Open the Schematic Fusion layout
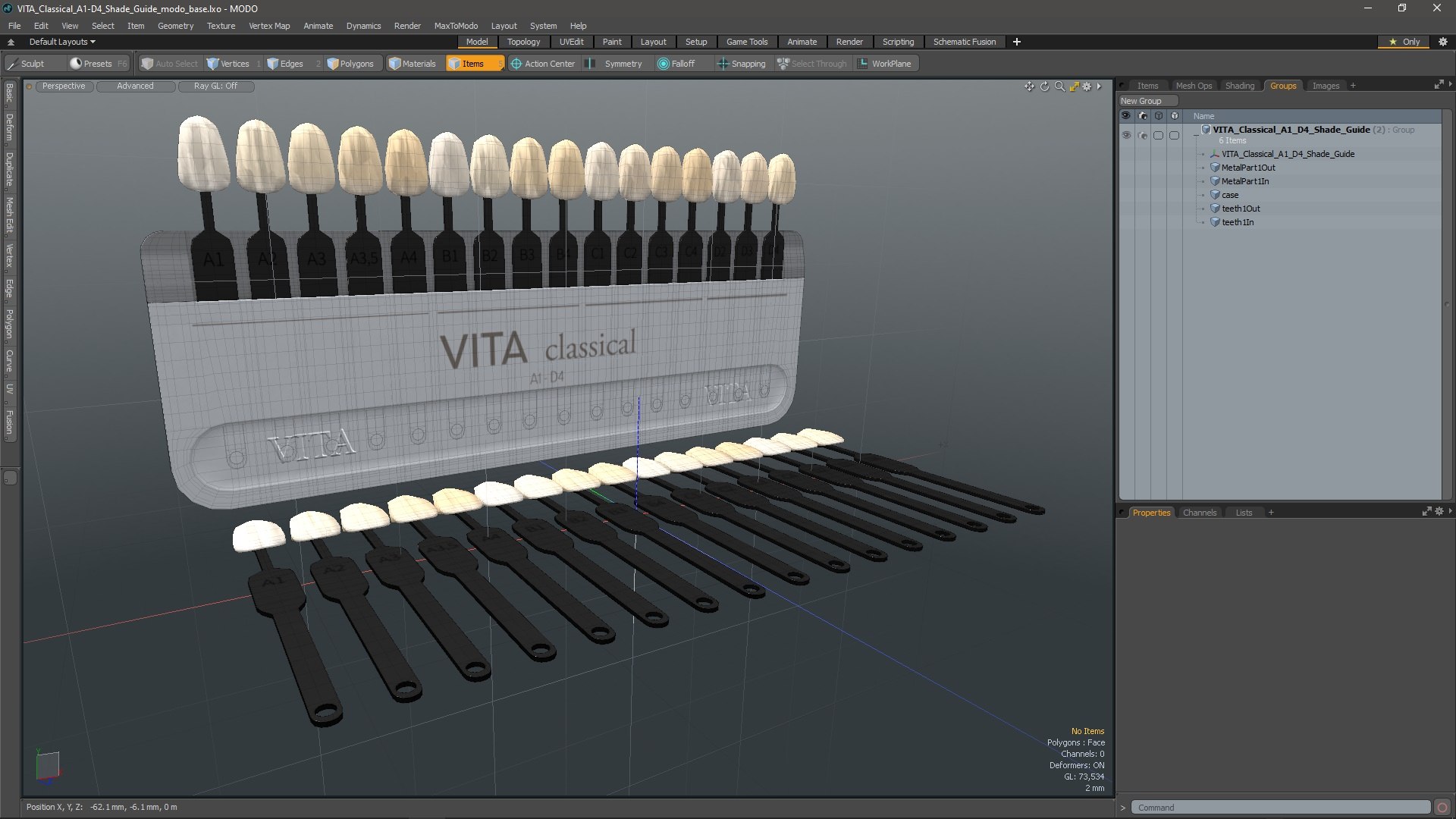Viewport: 1456px width, 819px height. [964, 42]
